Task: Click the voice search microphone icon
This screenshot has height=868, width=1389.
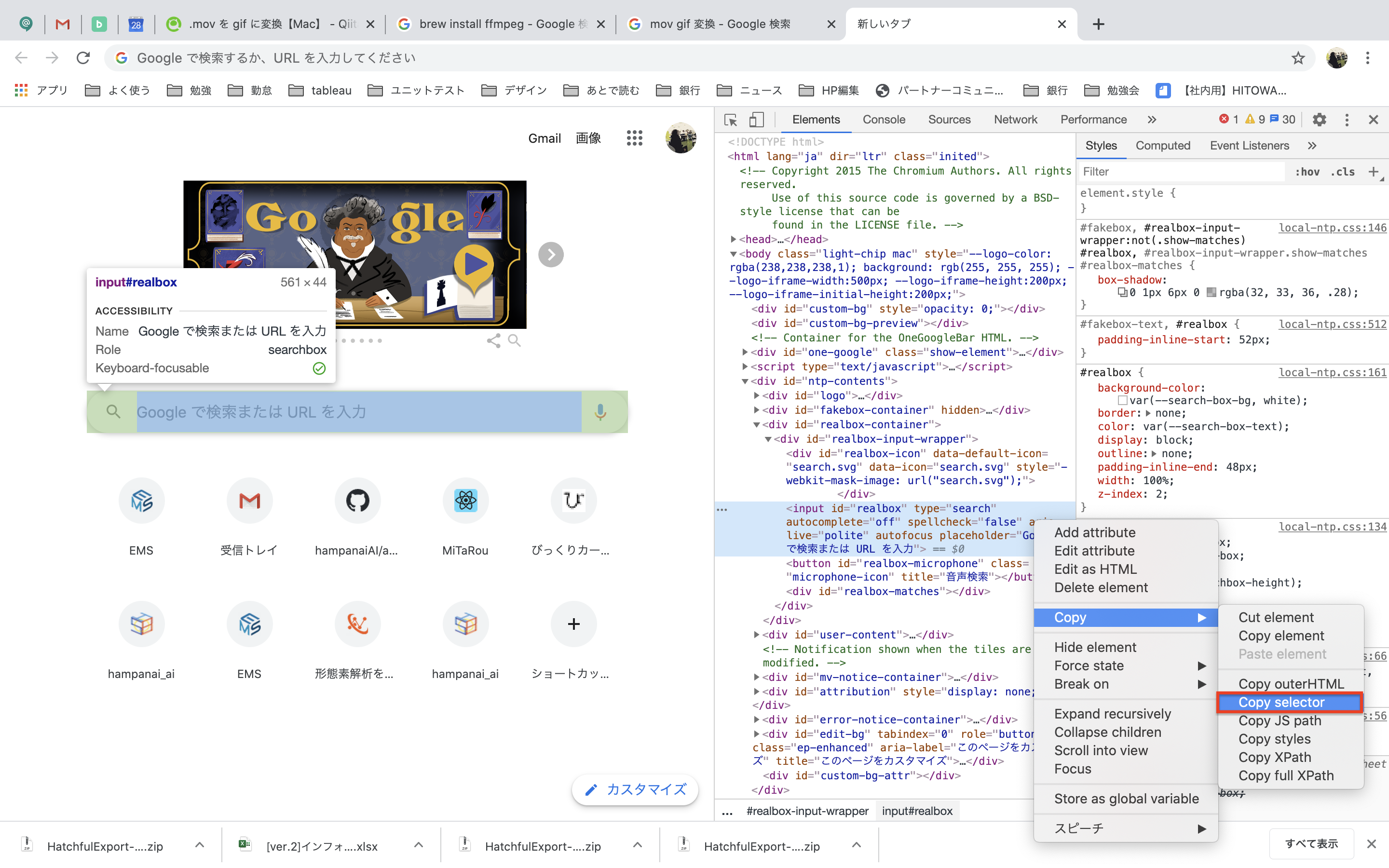Action: [x=600, y=412]
